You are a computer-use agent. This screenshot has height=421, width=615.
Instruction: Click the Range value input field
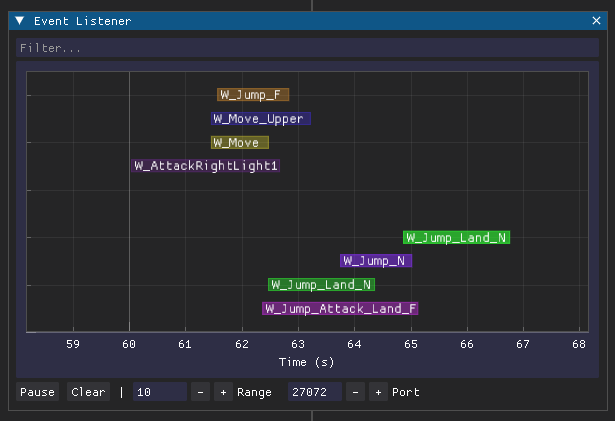(160, 392)
